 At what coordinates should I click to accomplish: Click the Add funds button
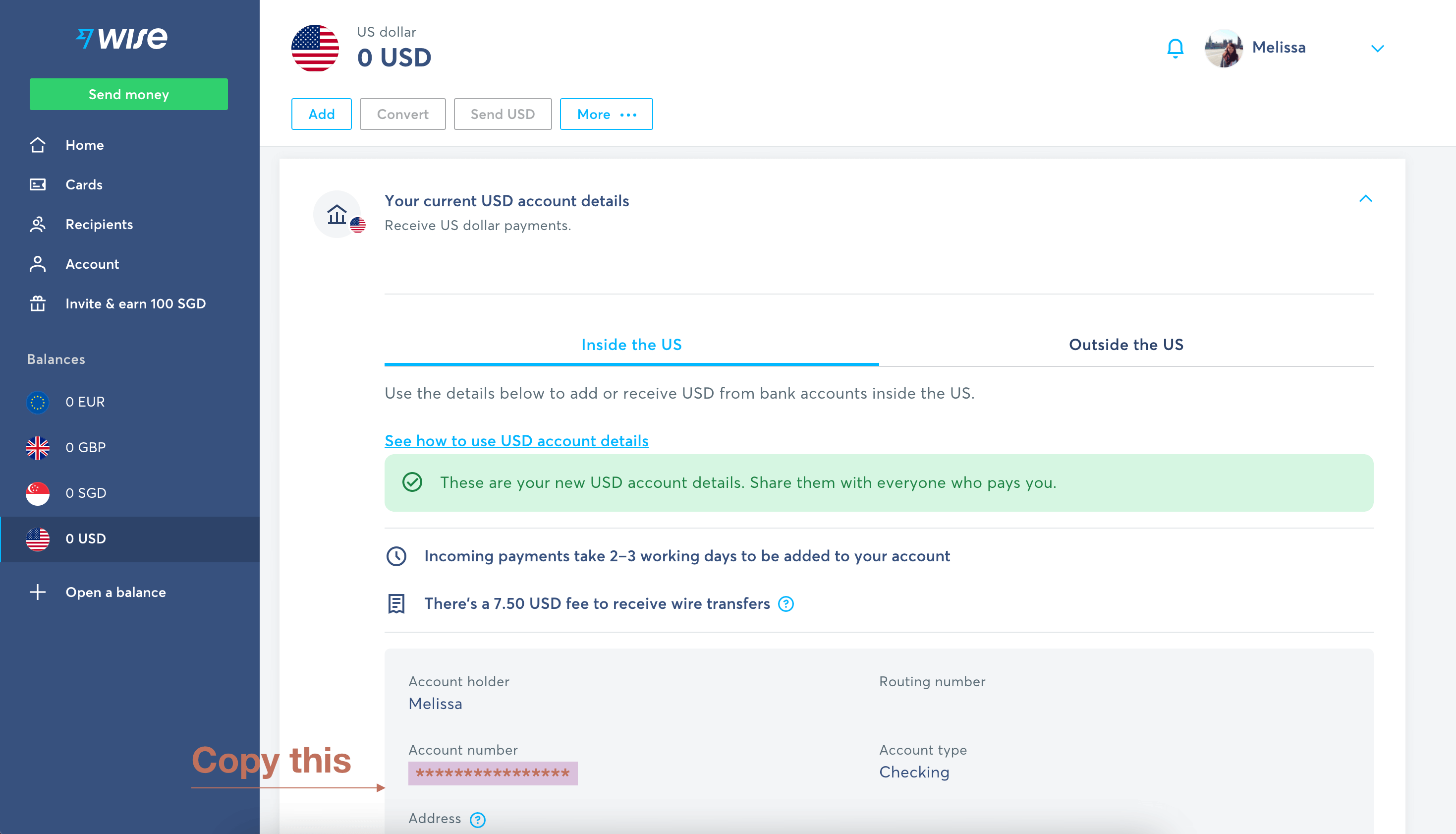(x=322, y=113)
